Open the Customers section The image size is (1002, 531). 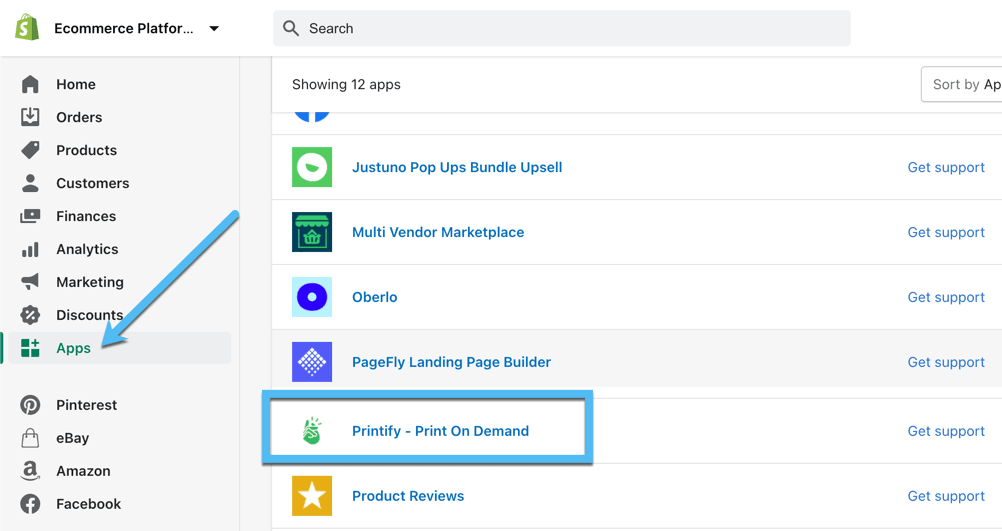tap(93, 183)
